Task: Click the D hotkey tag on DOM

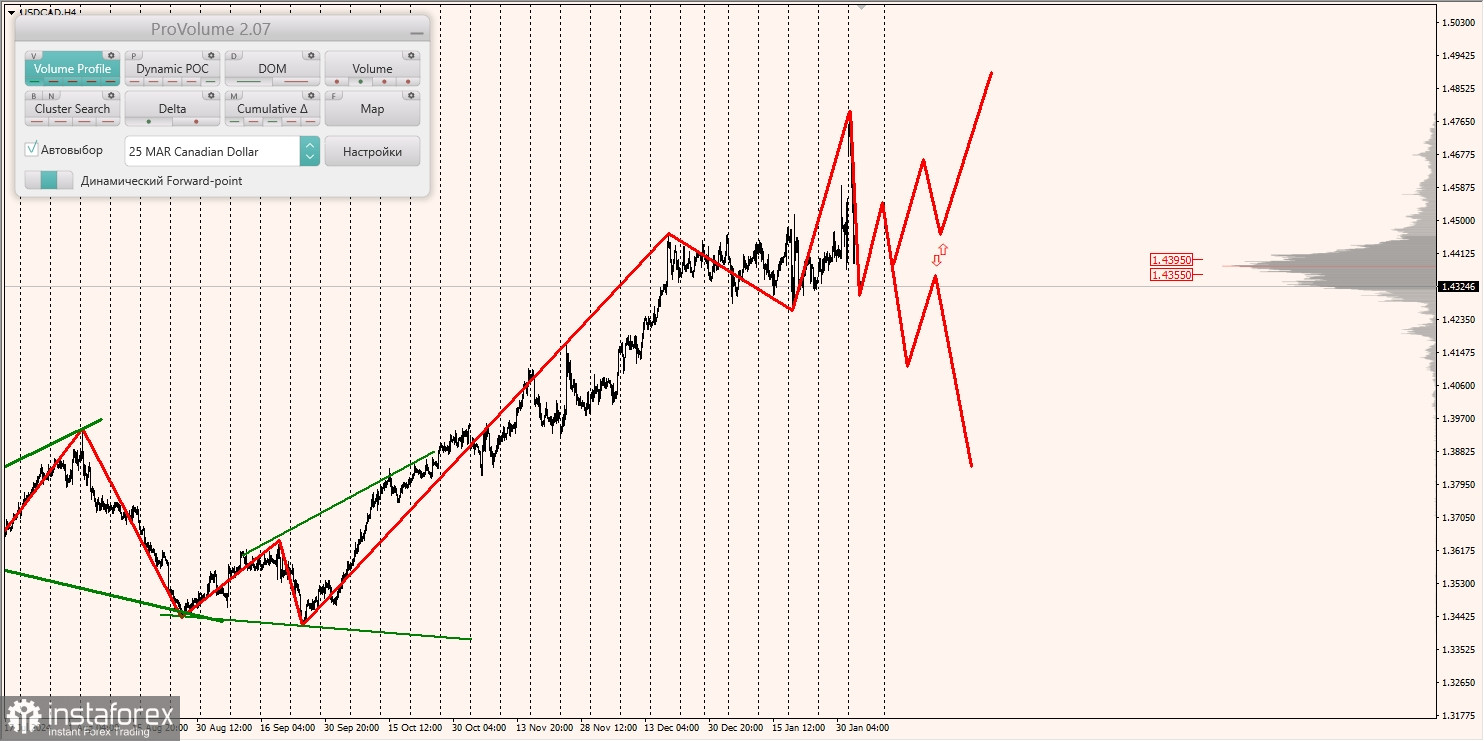Action: click(234, 56)
